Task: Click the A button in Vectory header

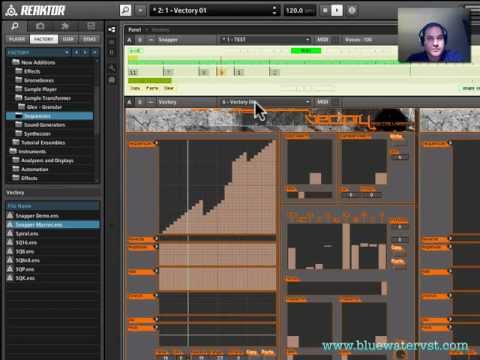Action: click(x=130, y=102)
